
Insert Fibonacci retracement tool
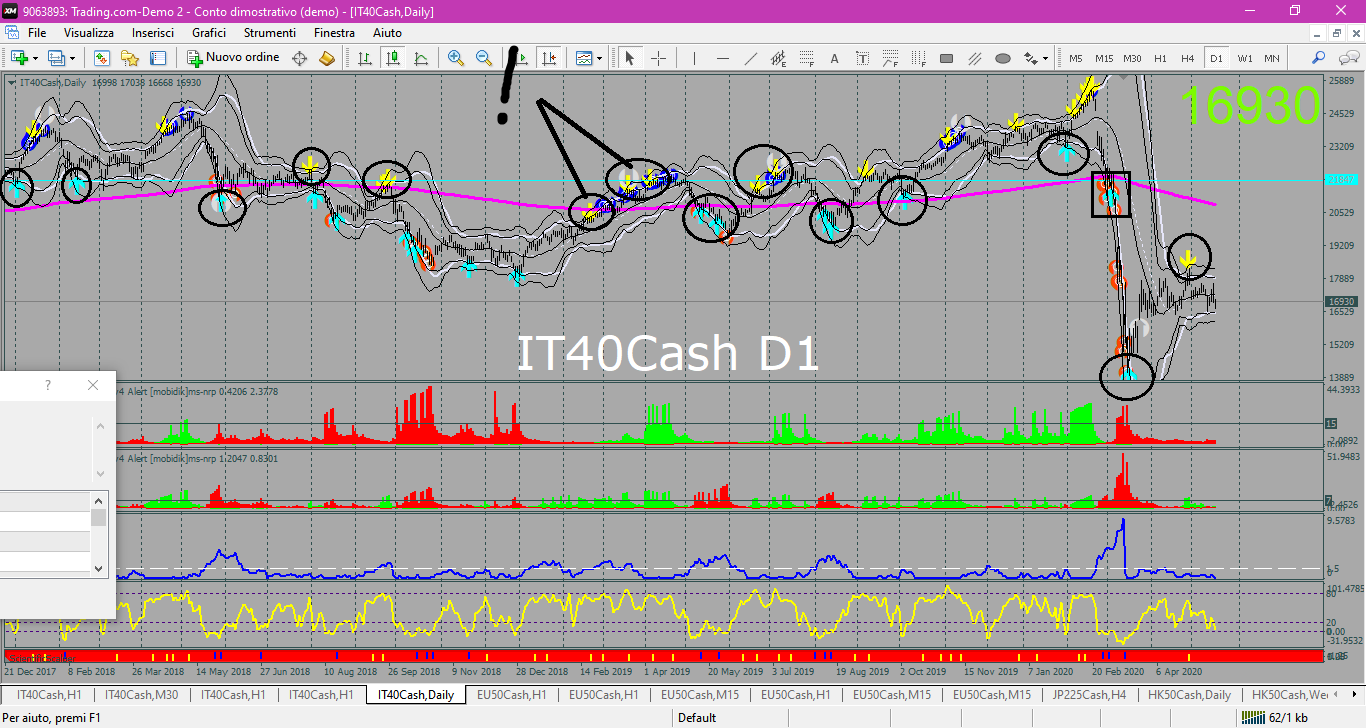click(806, 58)
